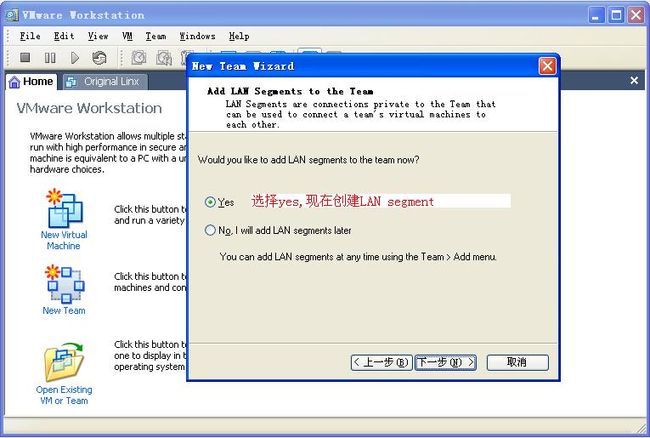Screen dimensions: 650x438
Task: Click the Home tab house icon
Action: [x=15, y=82]
